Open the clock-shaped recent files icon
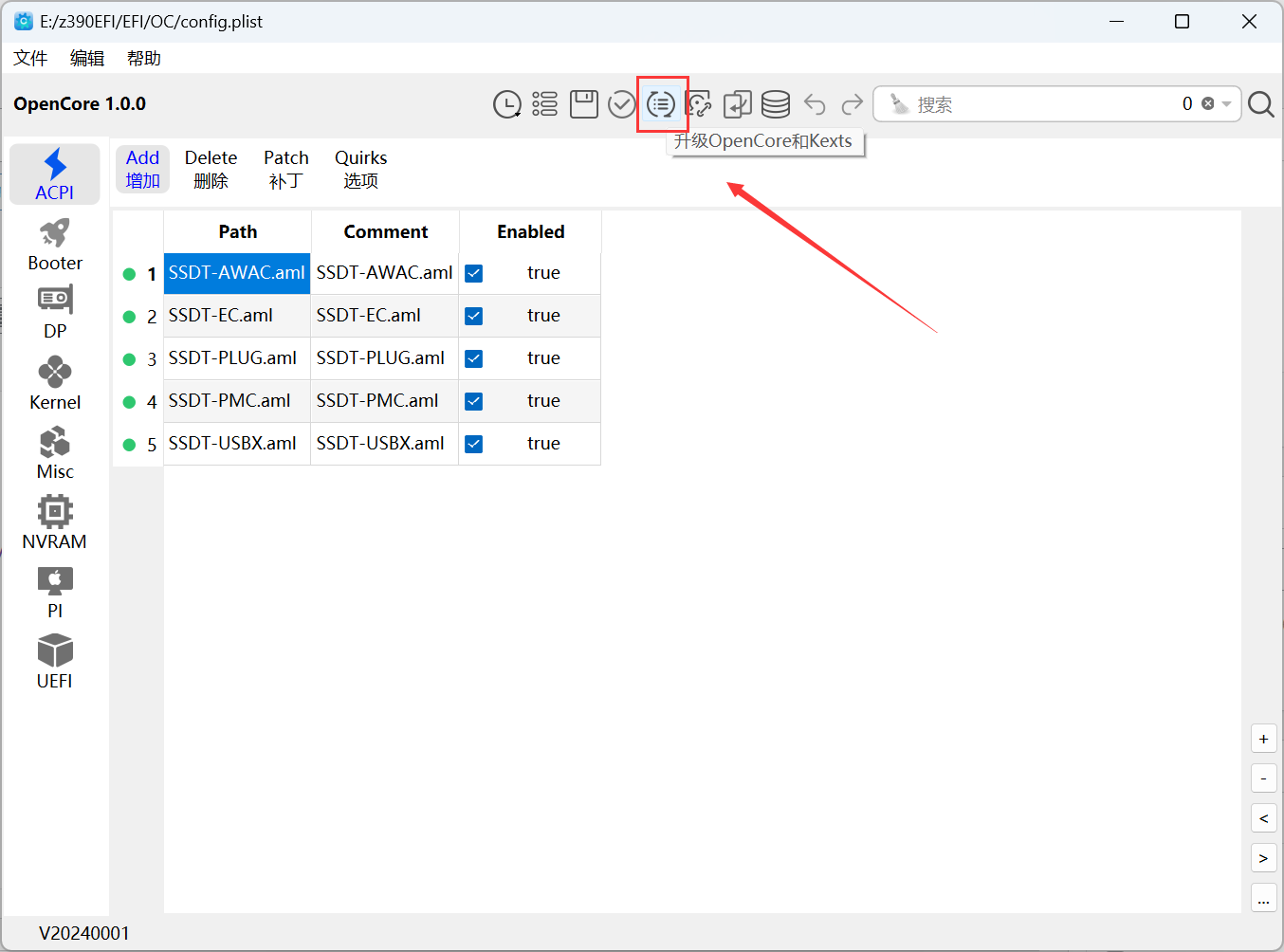The height and width of the screenshot is (952, 1284). pyautogui.click(x=507, y=104)
